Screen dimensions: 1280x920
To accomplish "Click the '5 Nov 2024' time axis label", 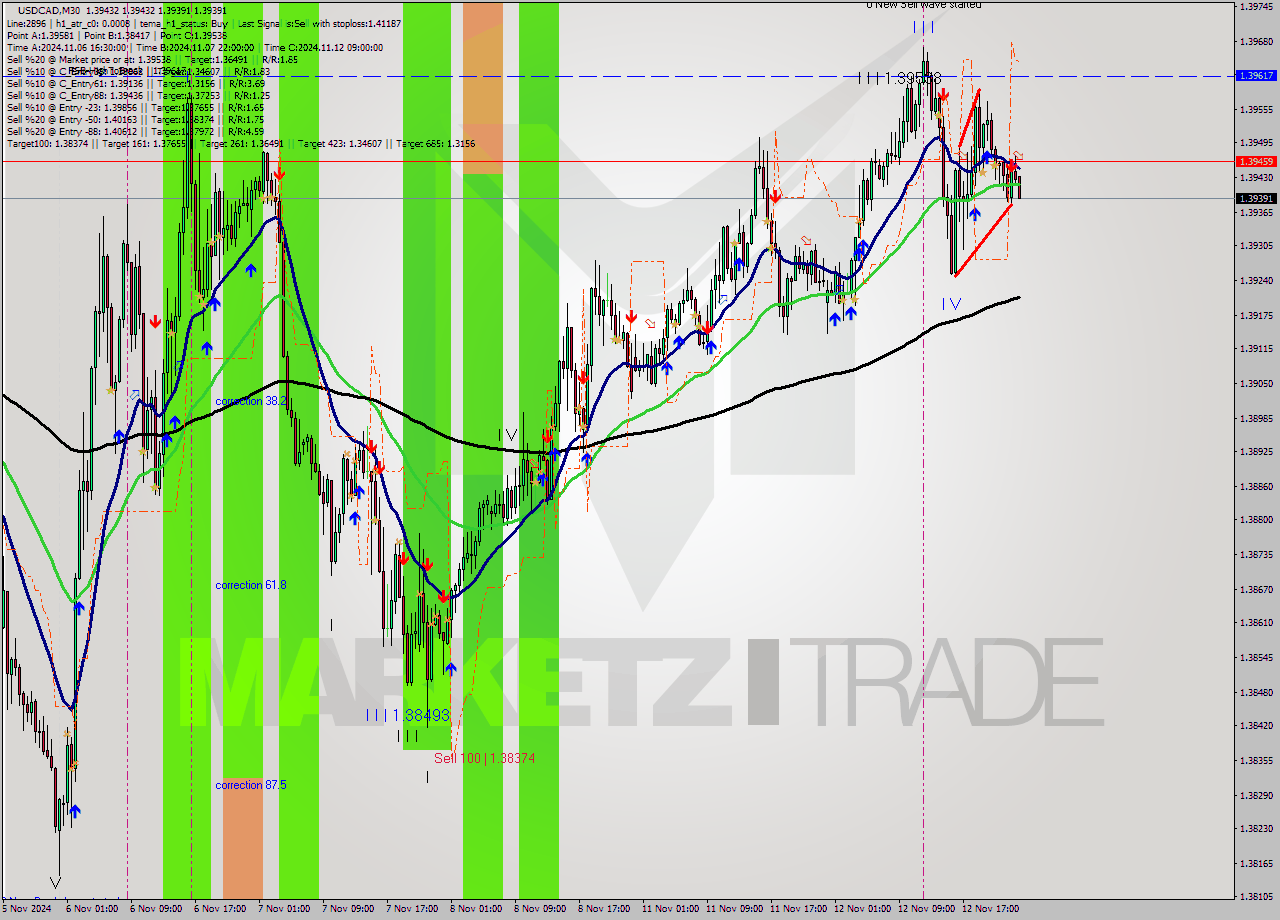I will [x=25, y=909].
